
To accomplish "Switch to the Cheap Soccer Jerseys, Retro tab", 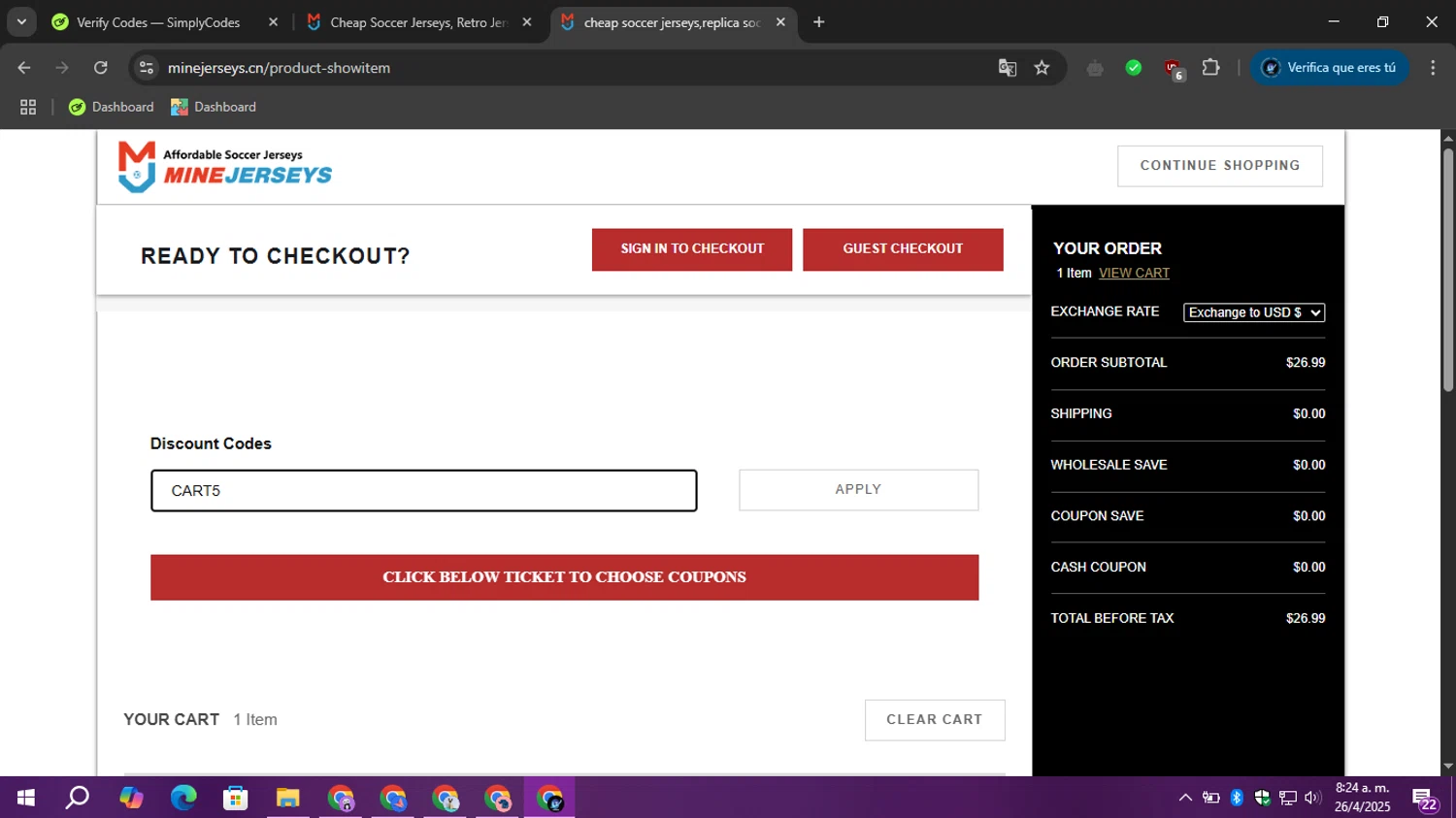I will (x=418, y=22).
